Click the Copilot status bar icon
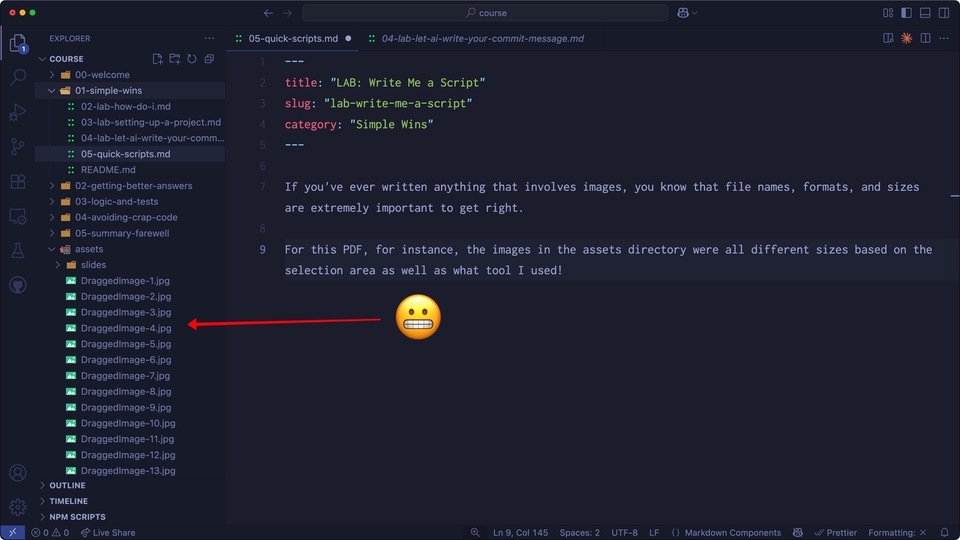This screenshot has height=540, width=960. (x=798, y=533)
